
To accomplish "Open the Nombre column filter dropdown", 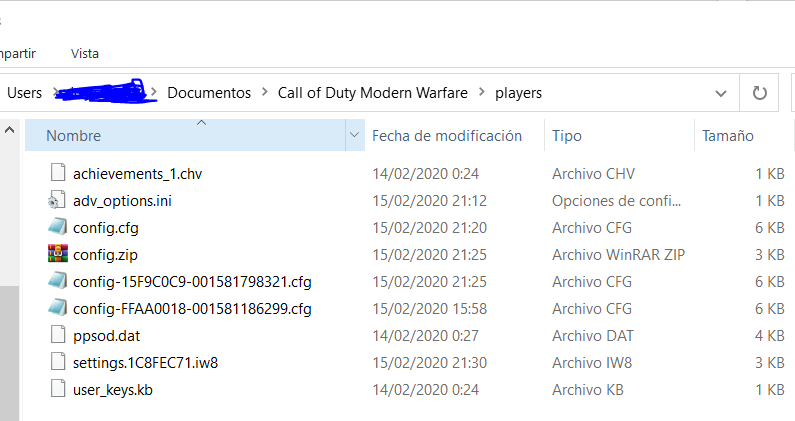I will (x=354, y=135).
